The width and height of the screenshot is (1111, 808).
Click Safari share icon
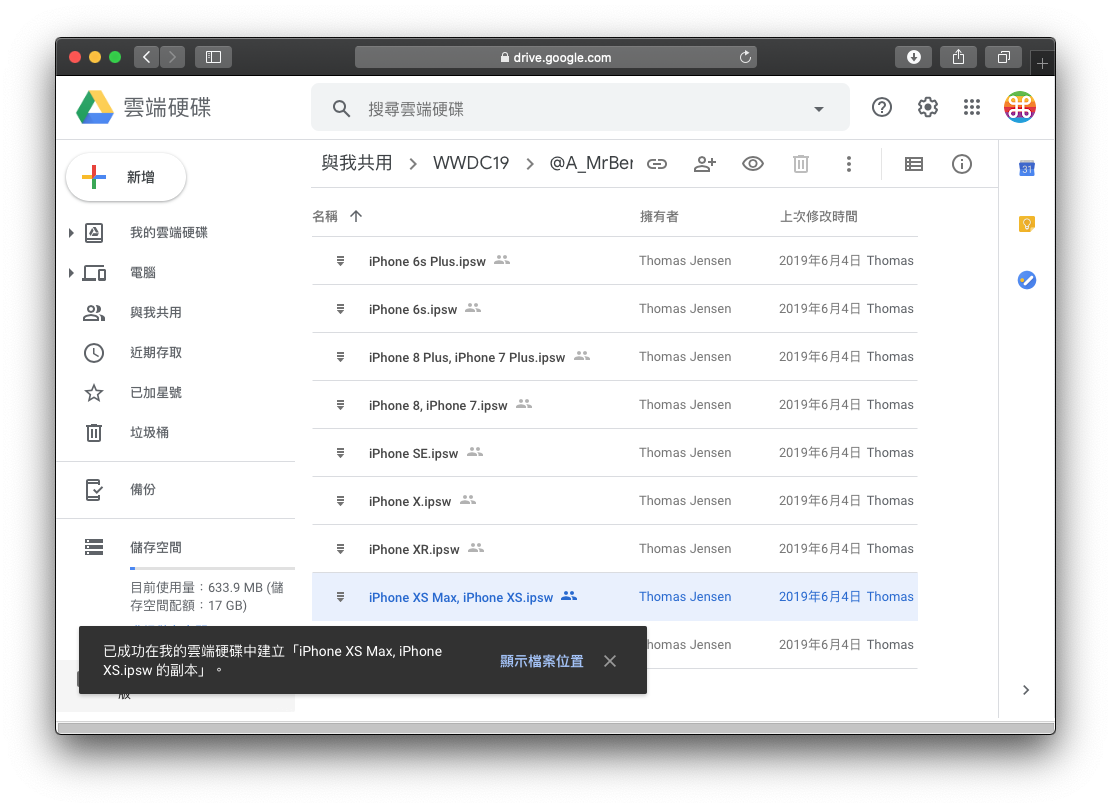(x=959, y=57)
